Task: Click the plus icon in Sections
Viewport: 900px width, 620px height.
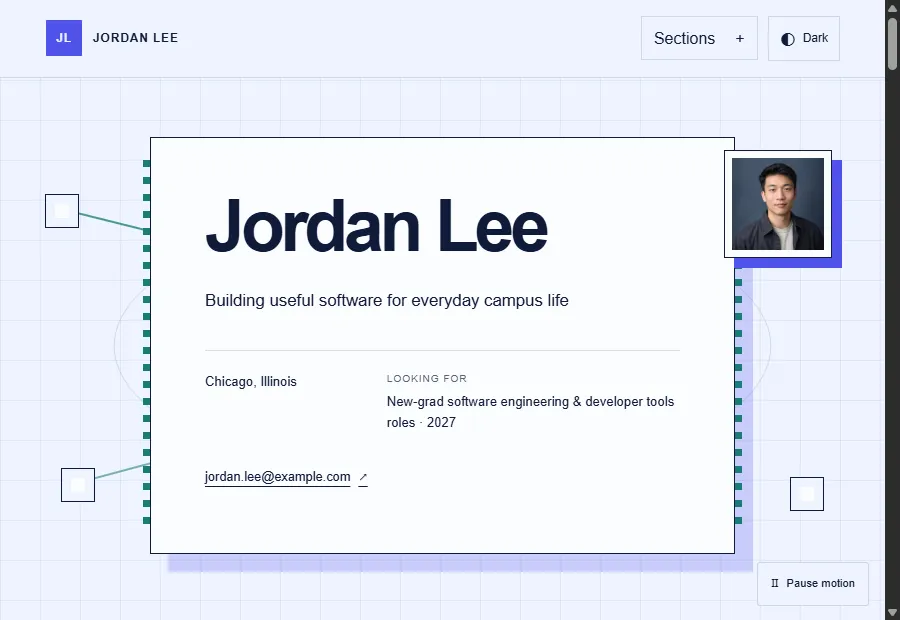Action: tap(740, 38)
